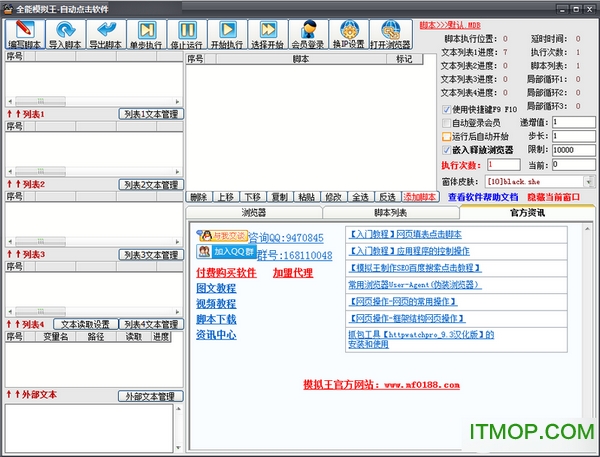Open 脚本下载 link
This screenshot has width=600, height=457.
pos(216,319)
